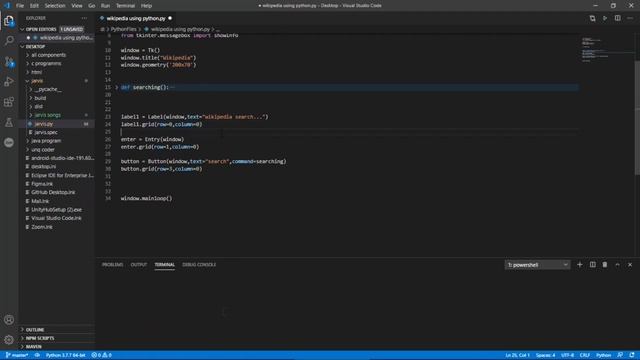Screen dimensions: 640x360
Task: Click the Python 3.7.7 64-bit interpreter selector
Action: point(65,355)
